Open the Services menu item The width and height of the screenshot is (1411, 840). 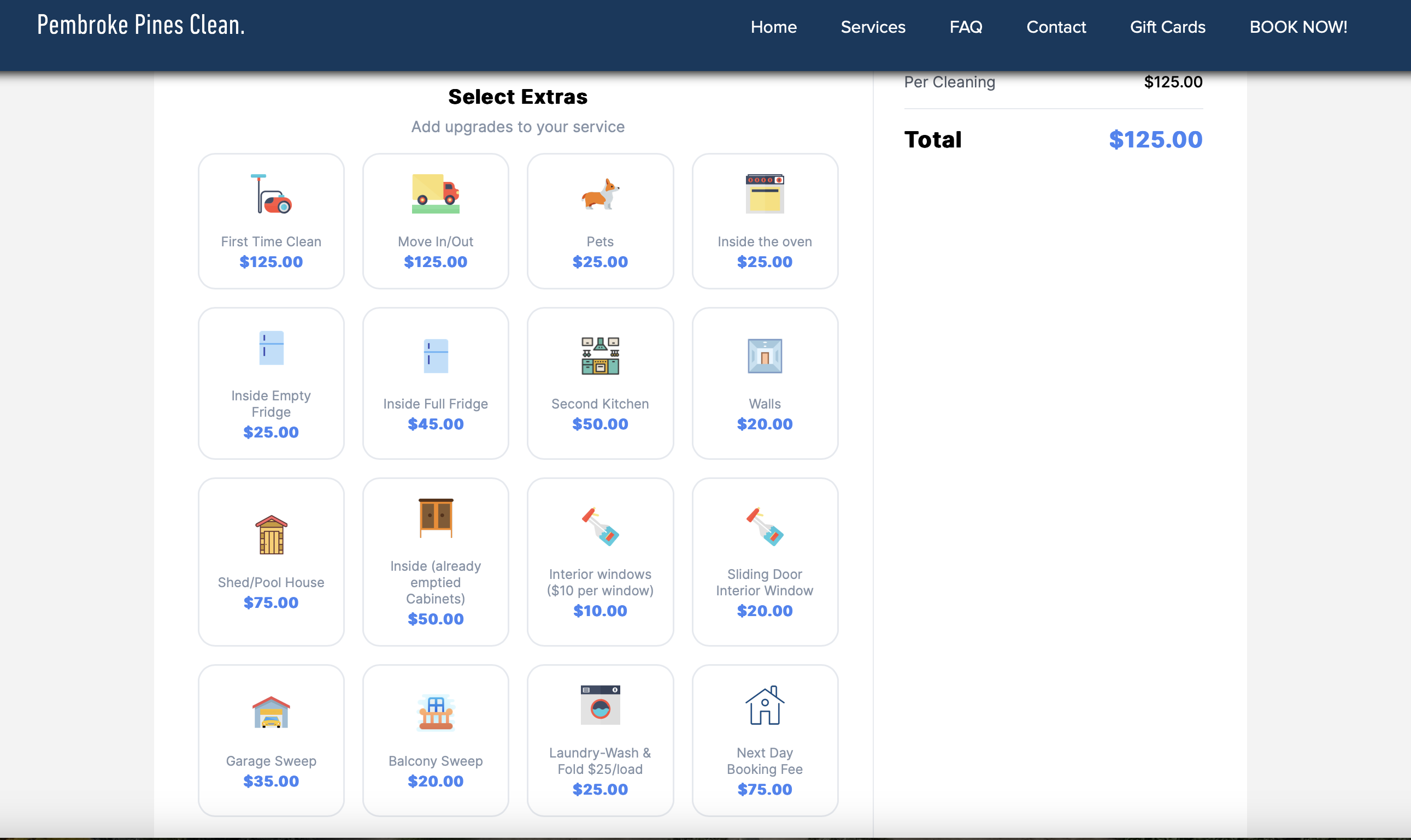point(873,27)
